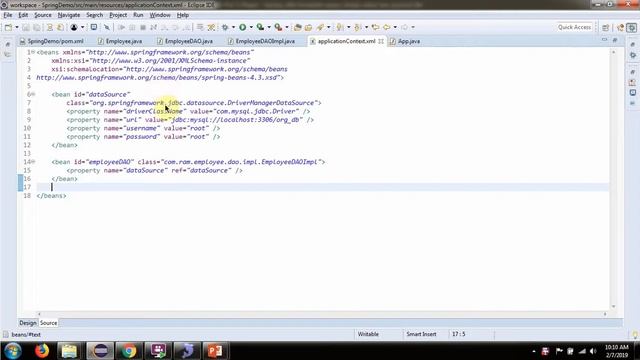Image resolution: width=640 pixels, height=360 pixels.
Task: Open the Debug dropdown arrow
Action: pyautogui.click(x=233, y=27)
